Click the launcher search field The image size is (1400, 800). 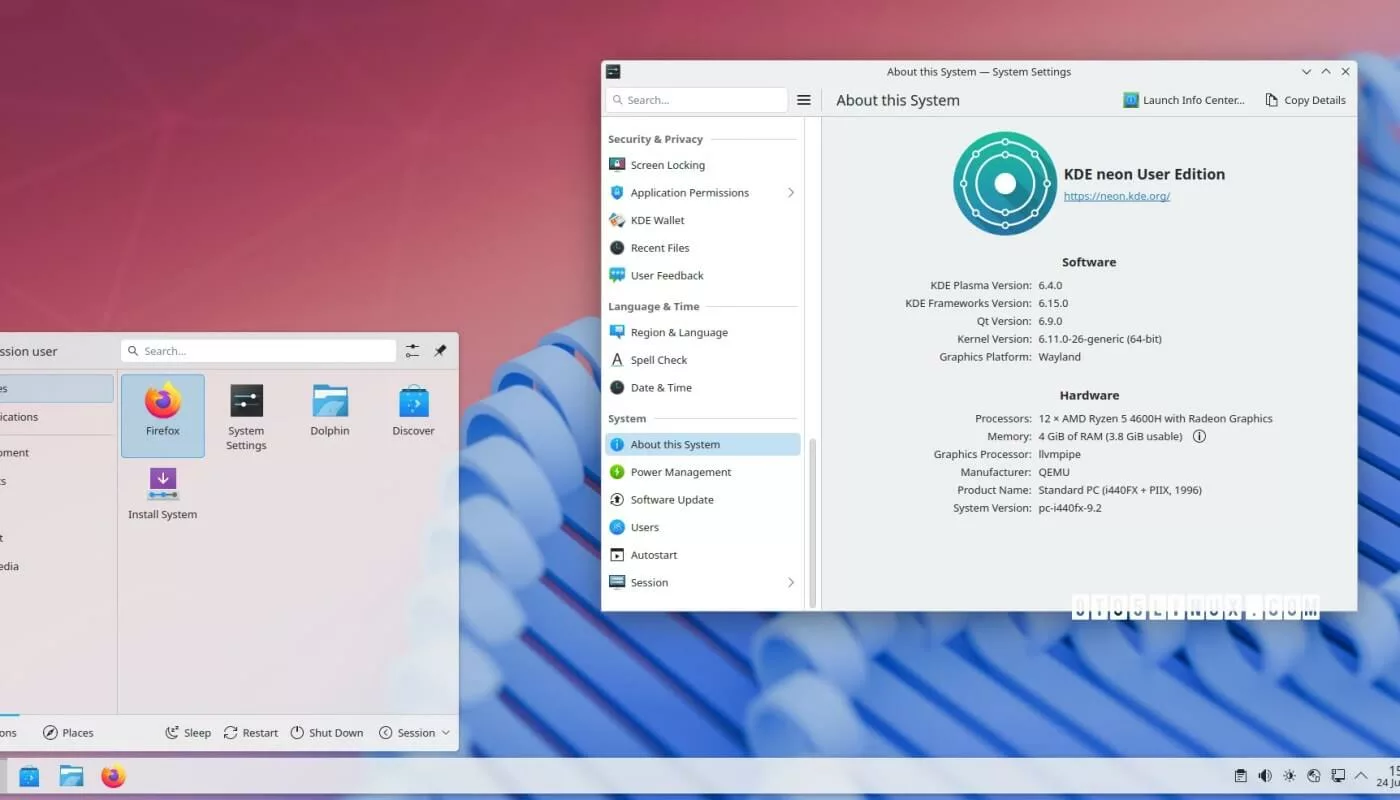tap(258, 351)
